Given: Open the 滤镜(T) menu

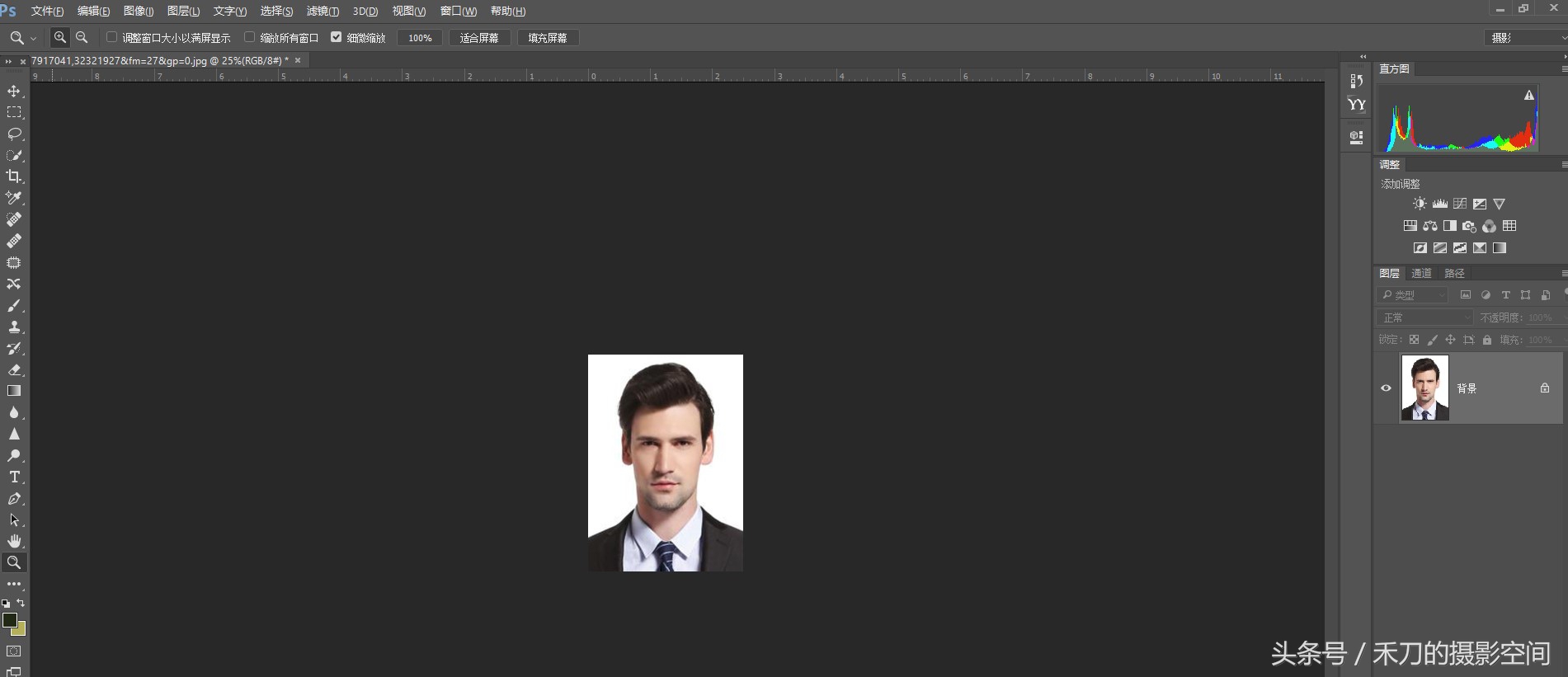Looking at the screenshot, I should tap(323, 11).
